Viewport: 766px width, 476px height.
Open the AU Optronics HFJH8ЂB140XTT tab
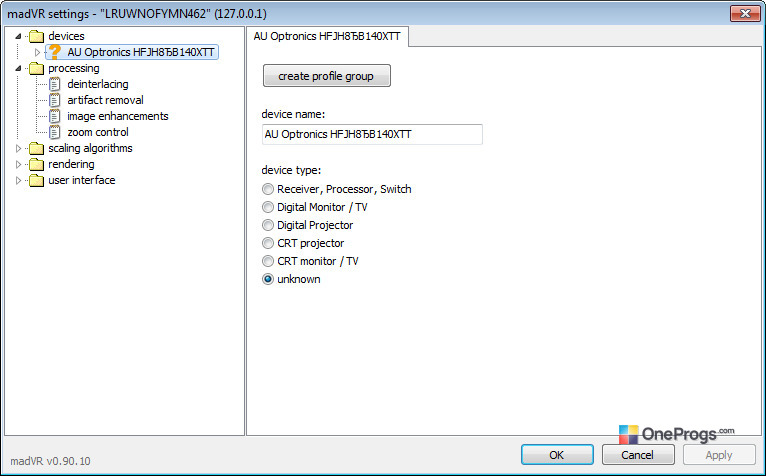327,37
